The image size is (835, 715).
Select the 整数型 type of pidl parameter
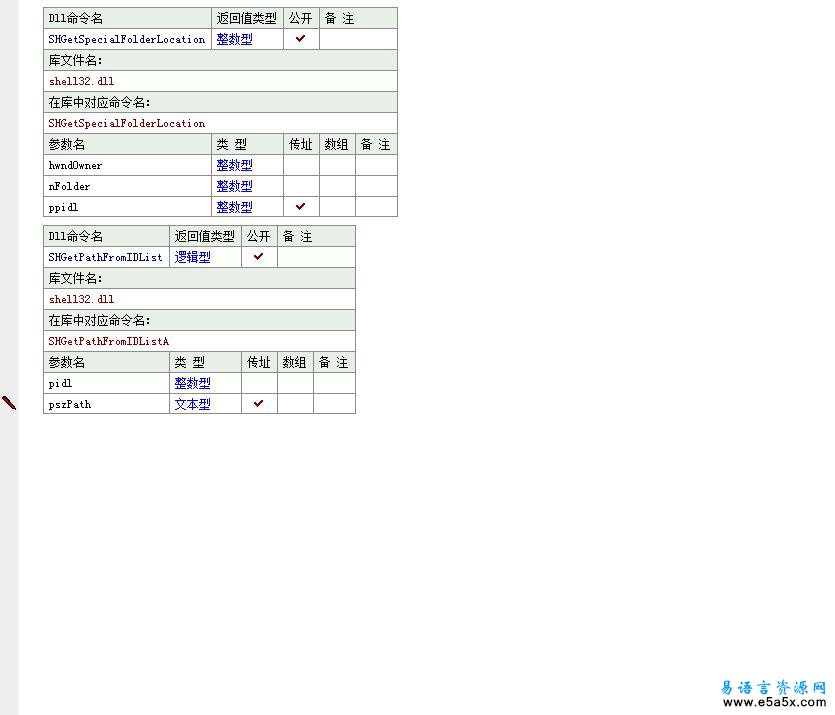192,383
